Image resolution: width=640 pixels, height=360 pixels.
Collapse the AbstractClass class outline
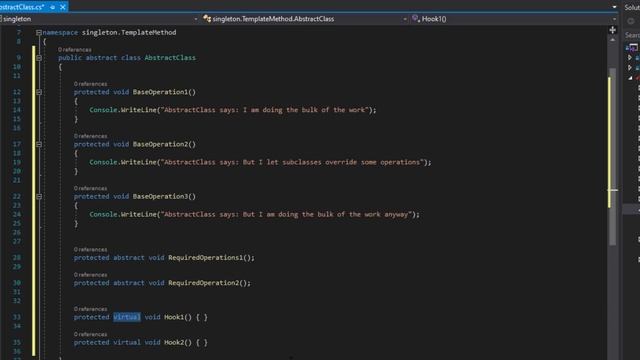pos(39,58)
